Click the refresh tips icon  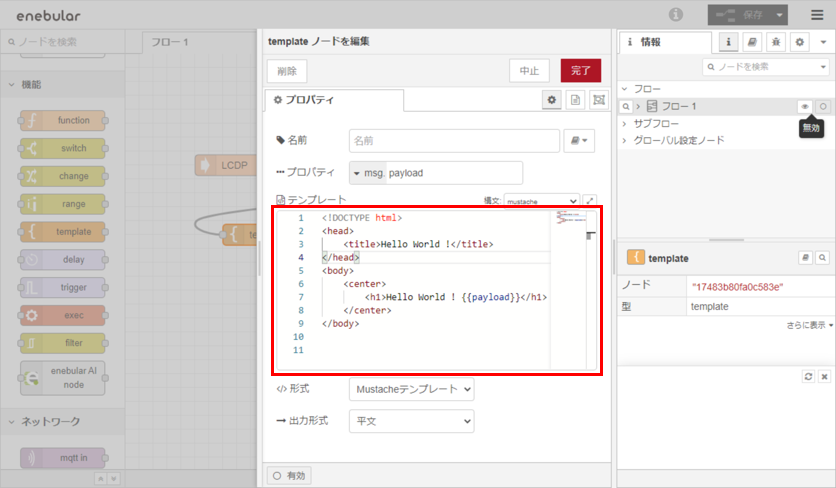point(808,377)
